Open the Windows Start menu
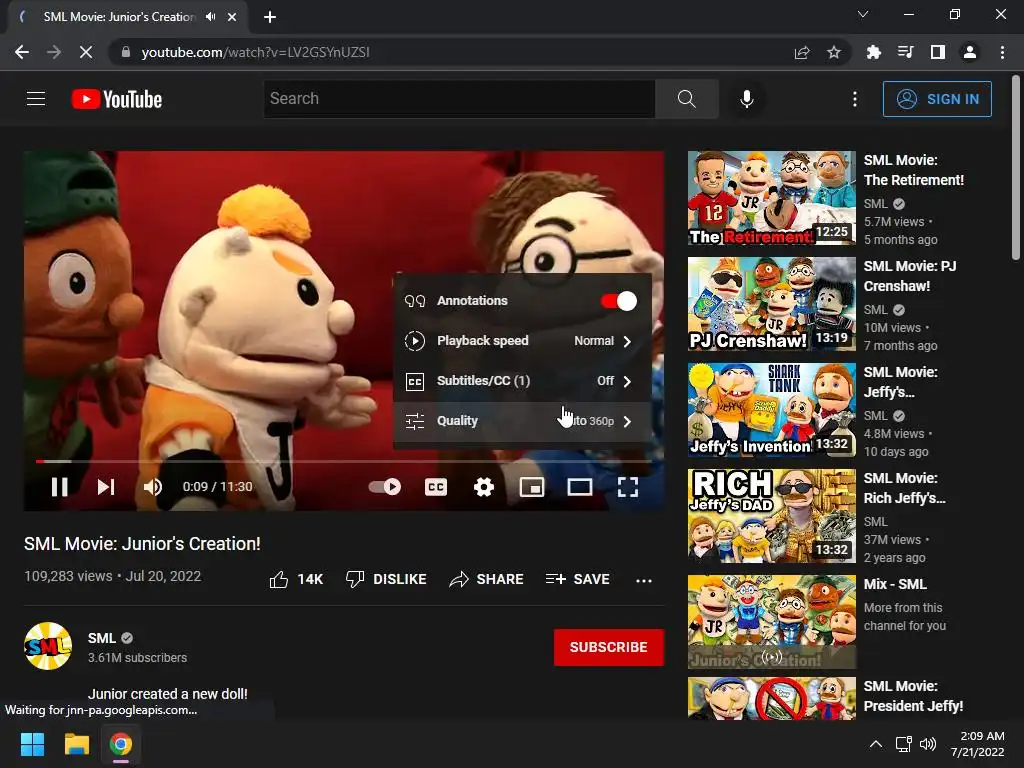 tap(32, 744)
